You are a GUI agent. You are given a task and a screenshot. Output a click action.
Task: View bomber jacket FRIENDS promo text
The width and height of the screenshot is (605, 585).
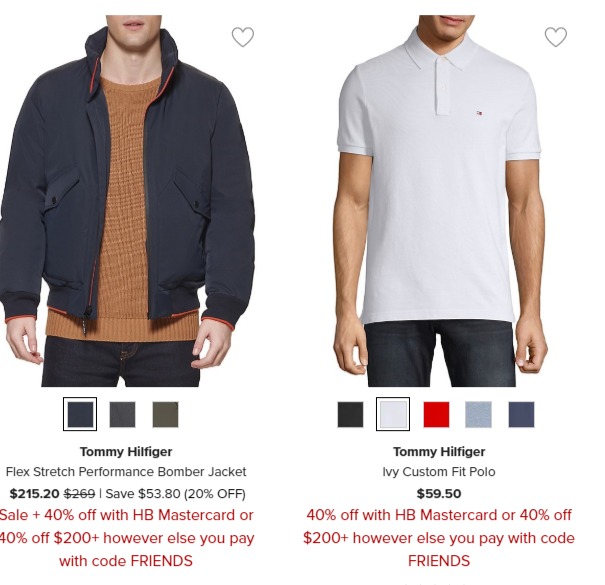pos(126,538)
